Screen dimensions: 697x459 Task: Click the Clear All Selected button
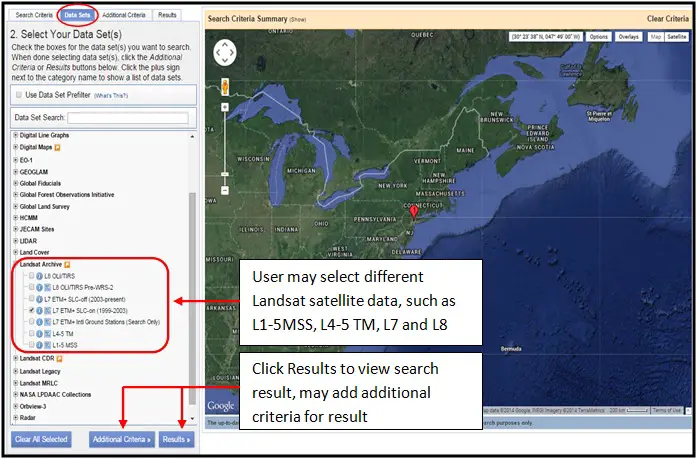41,439
